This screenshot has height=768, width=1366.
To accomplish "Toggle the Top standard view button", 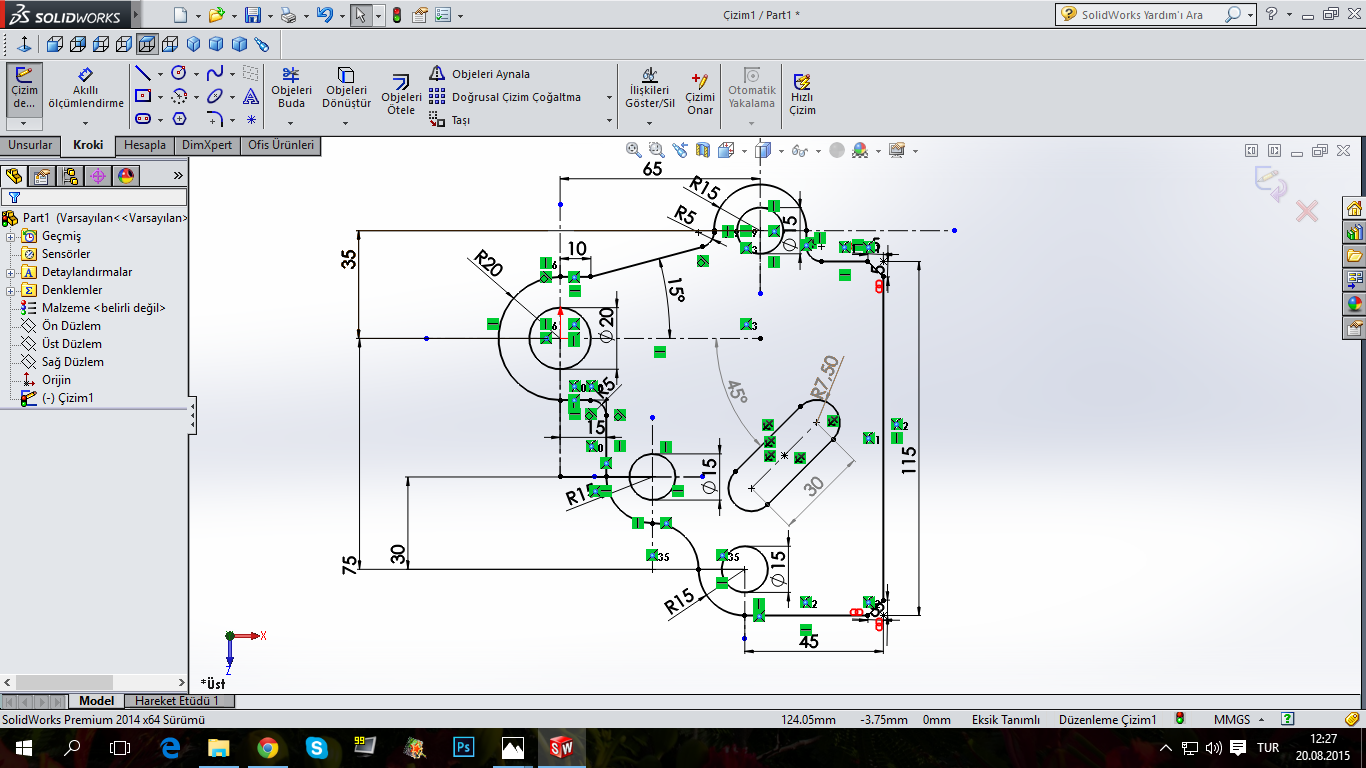I will click(x=147, y=44).
